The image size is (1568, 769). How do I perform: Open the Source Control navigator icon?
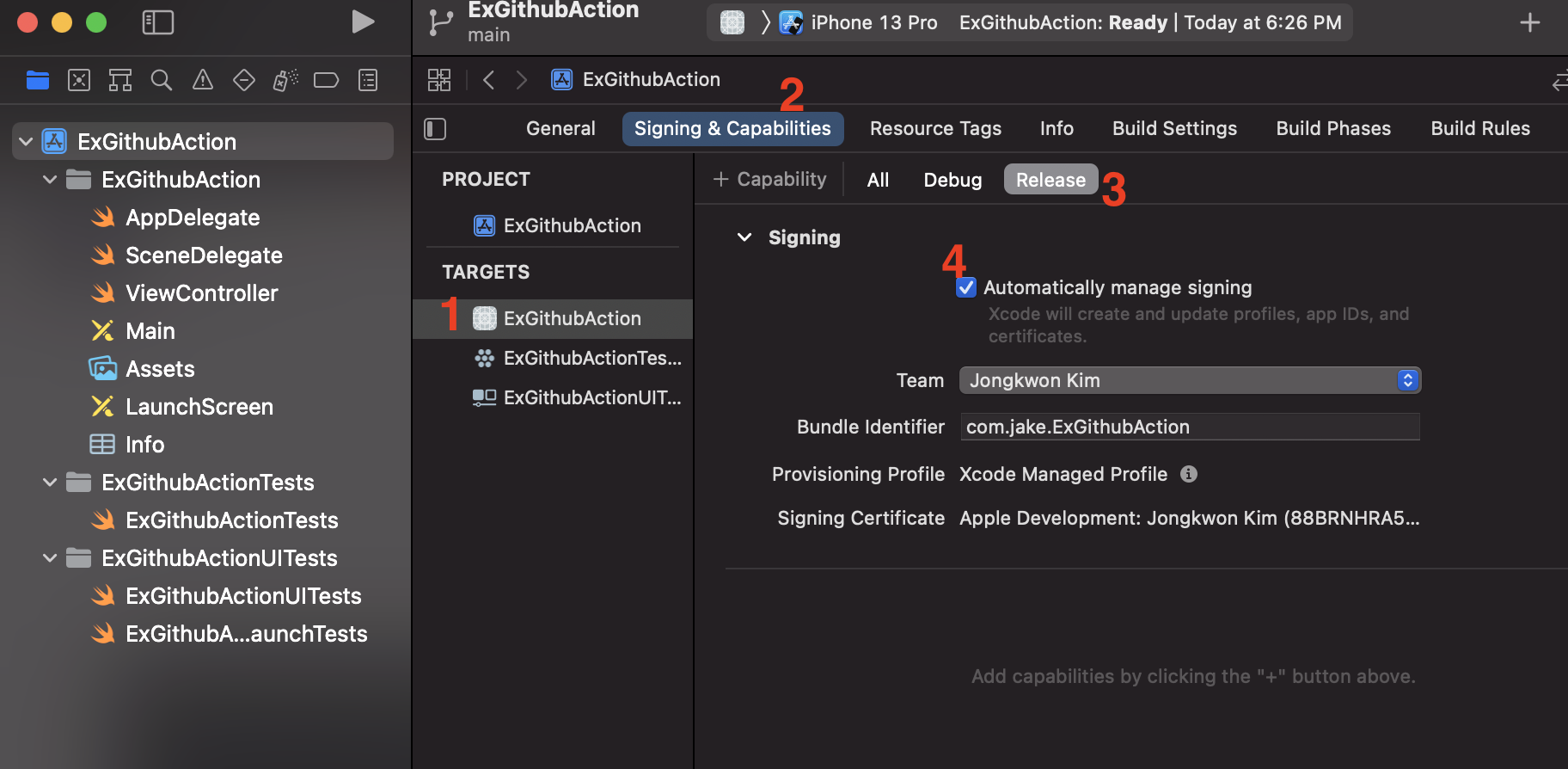[x=79, y=81]
